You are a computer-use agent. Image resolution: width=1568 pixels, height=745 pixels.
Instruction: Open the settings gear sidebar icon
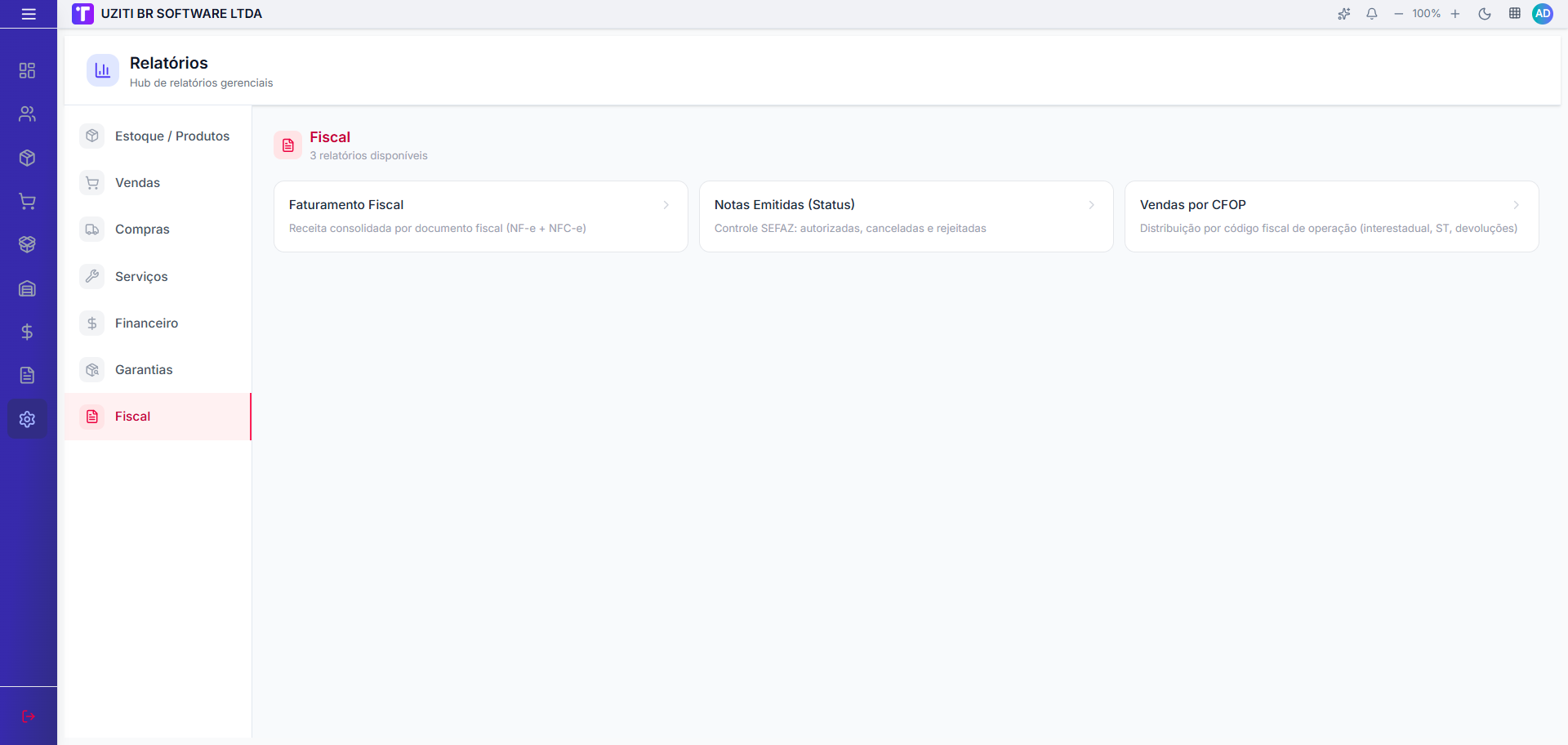click(27, 419)
